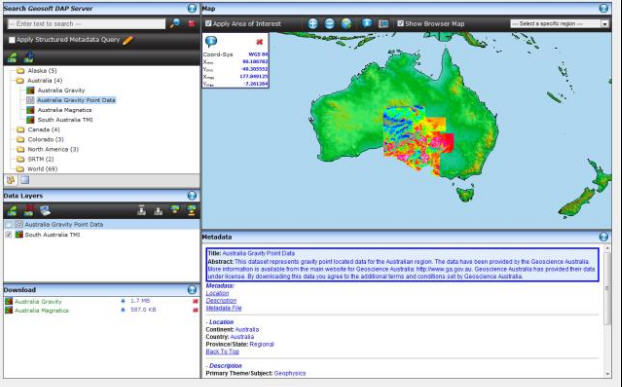Viewport: 622px width, 387px height.
Task: Open help for the Data Layers panel
Action: click(x=192, y=195)
